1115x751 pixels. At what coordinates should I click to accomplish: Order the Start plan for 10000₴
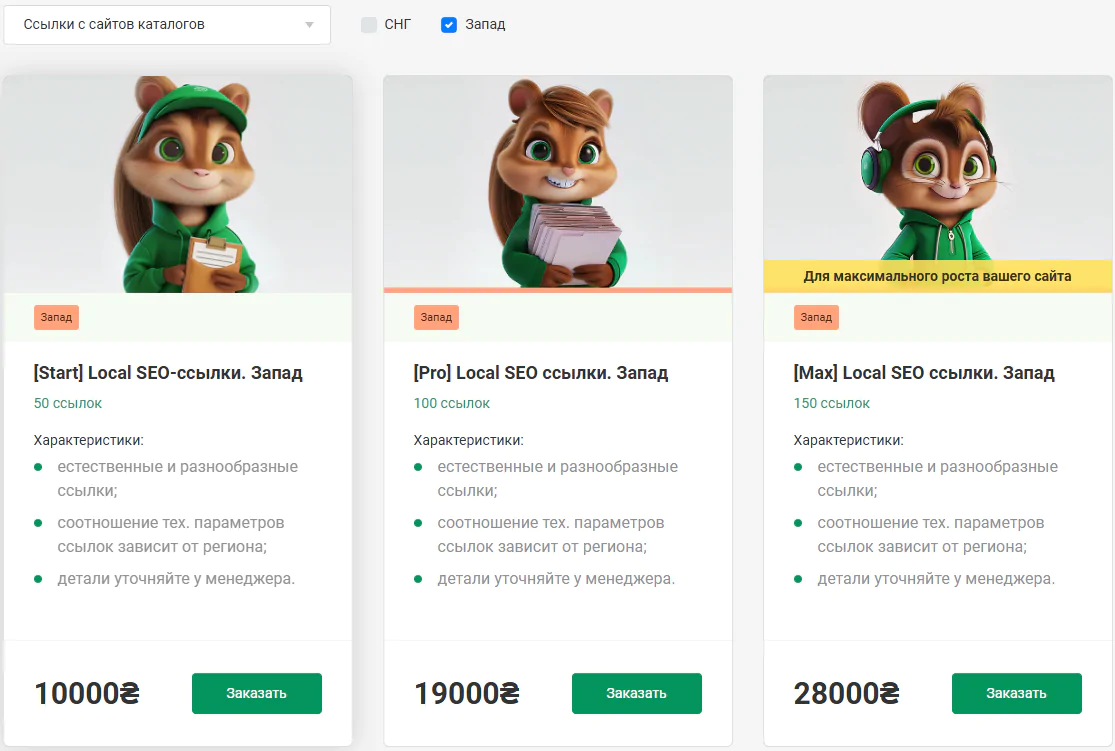point(257,693)
